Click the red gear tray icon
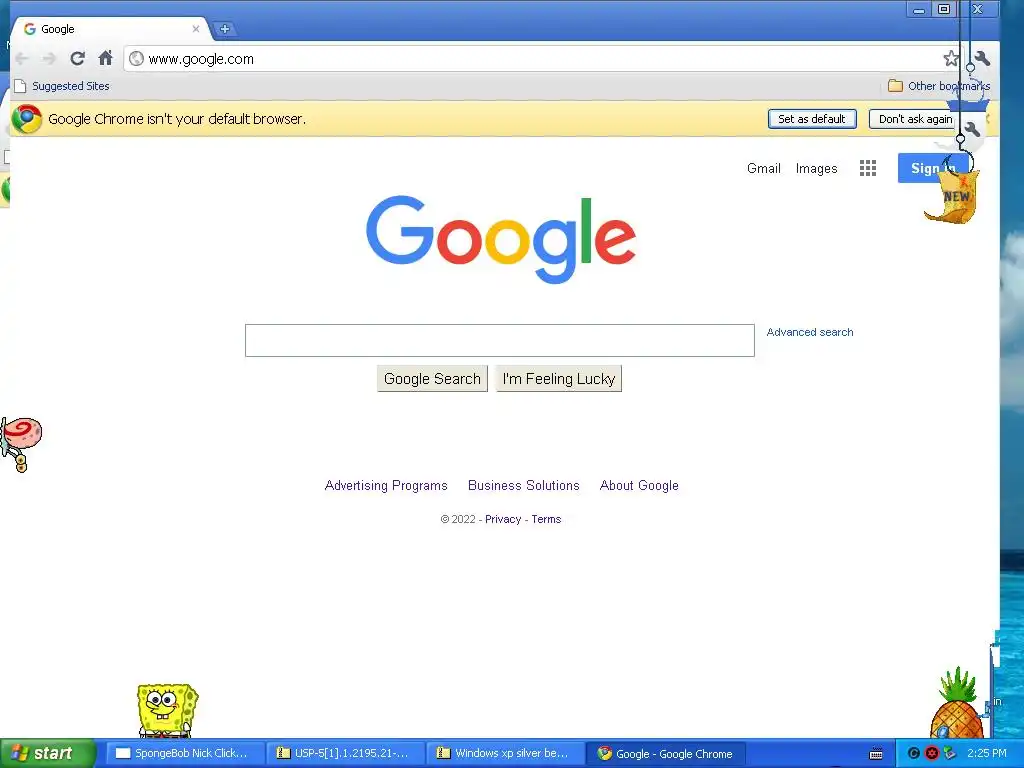Image resolution: width=1024 pixels, height=768 pixels. [932, 754]
